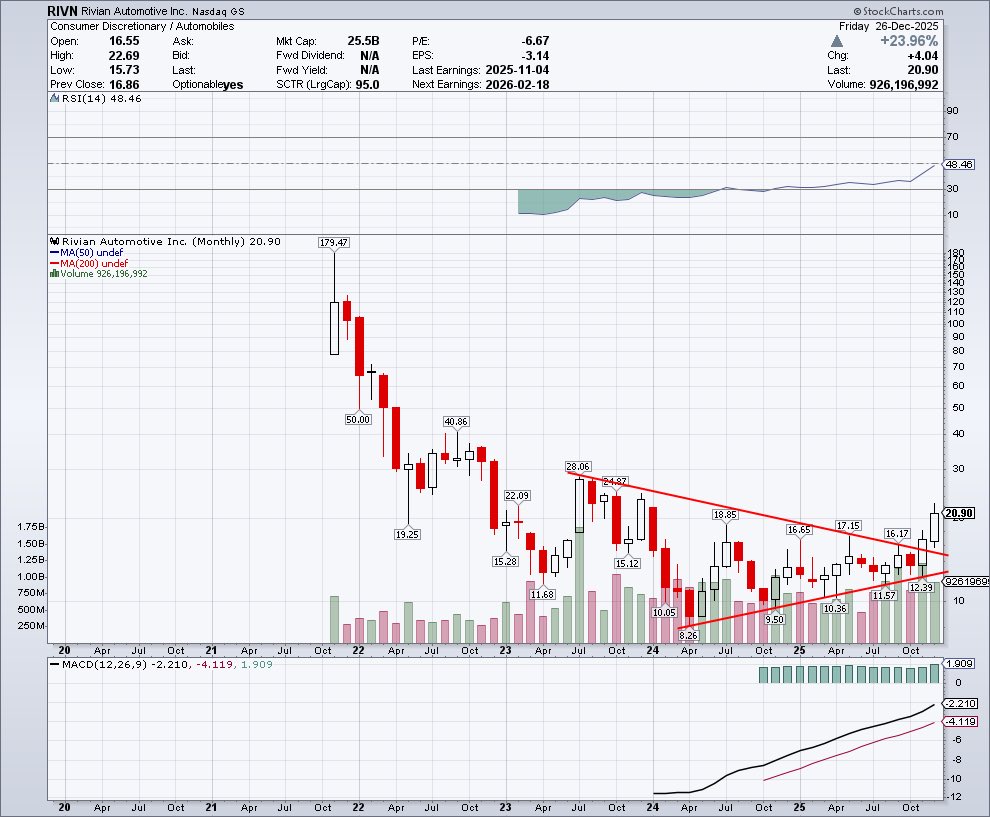Click the EPS -3.14 value

[x=535, y=56]
